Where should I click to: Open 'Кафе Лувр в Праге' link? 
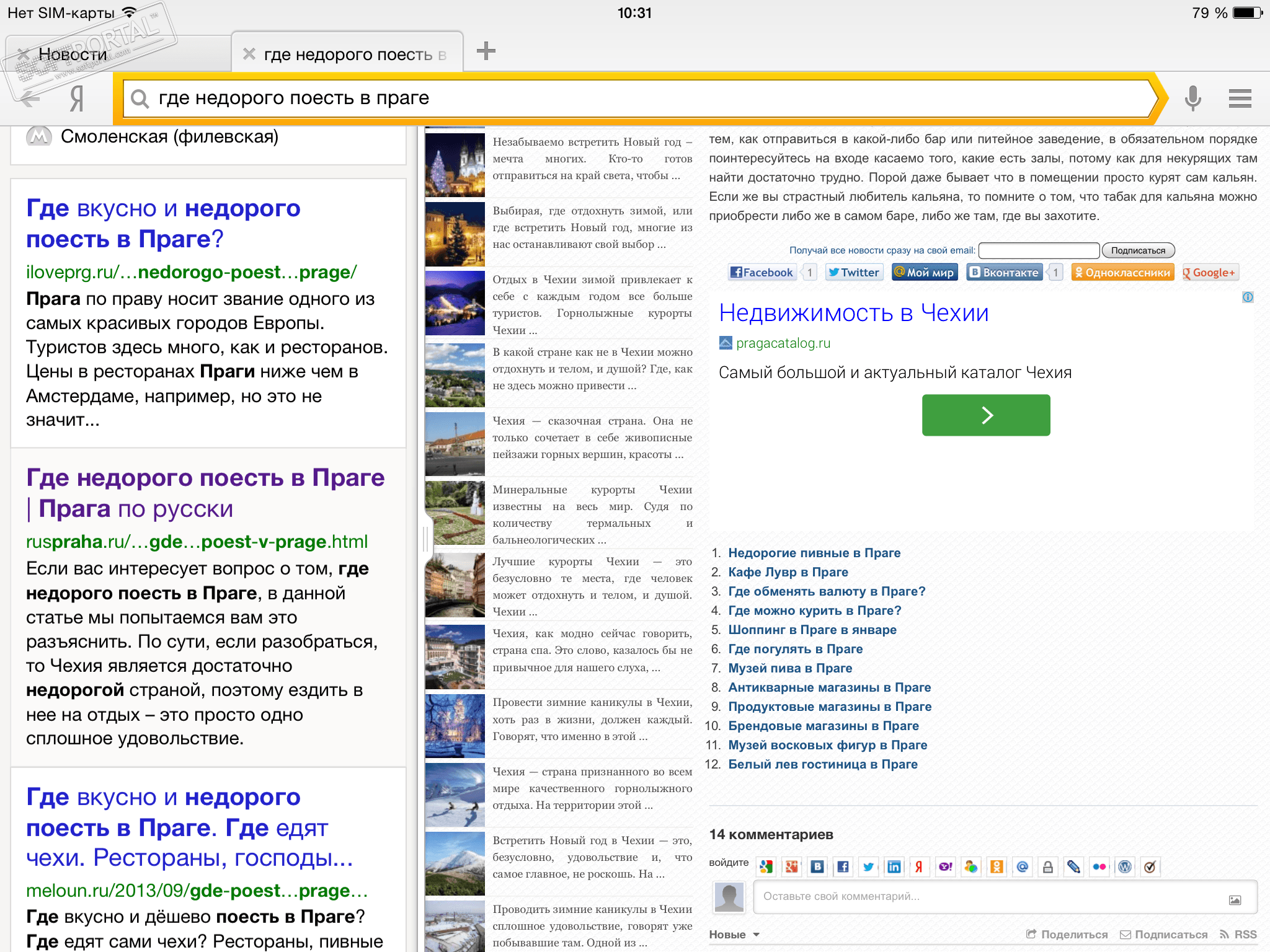[788, 572]
